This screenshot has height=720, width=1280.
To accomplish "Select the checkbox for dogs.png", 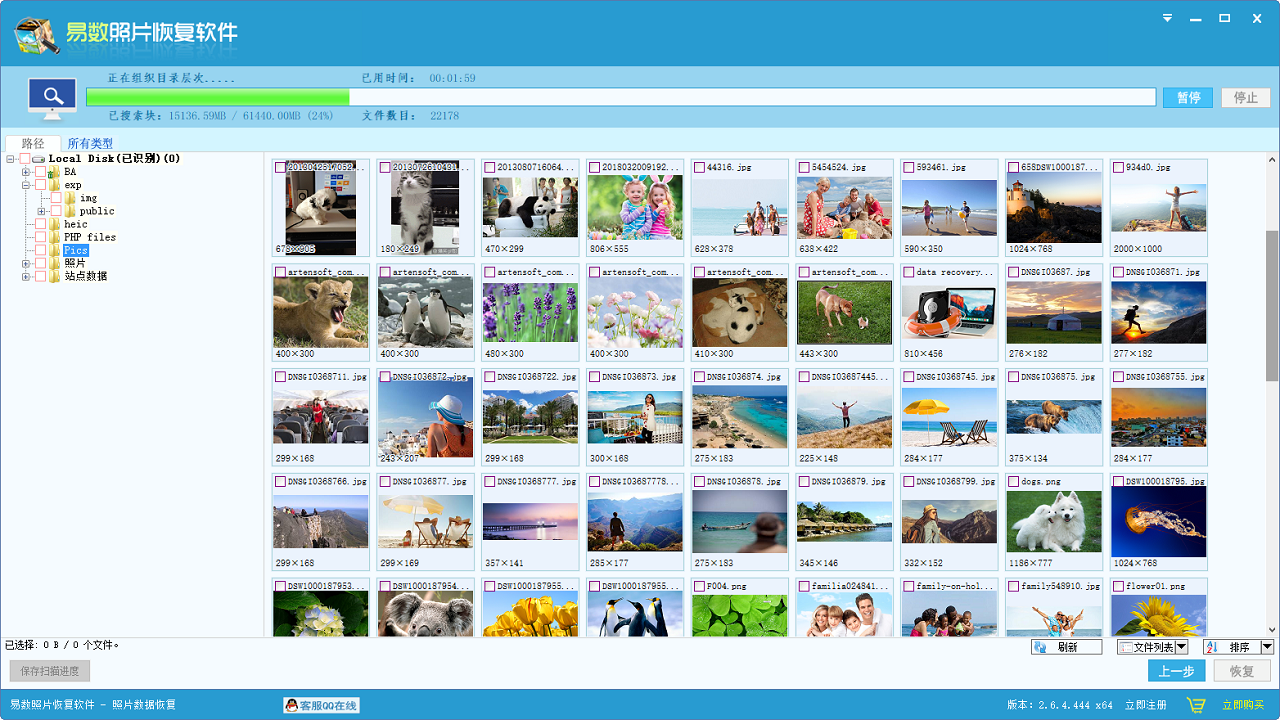I will pyautogui.click(x=1014, y=482).
